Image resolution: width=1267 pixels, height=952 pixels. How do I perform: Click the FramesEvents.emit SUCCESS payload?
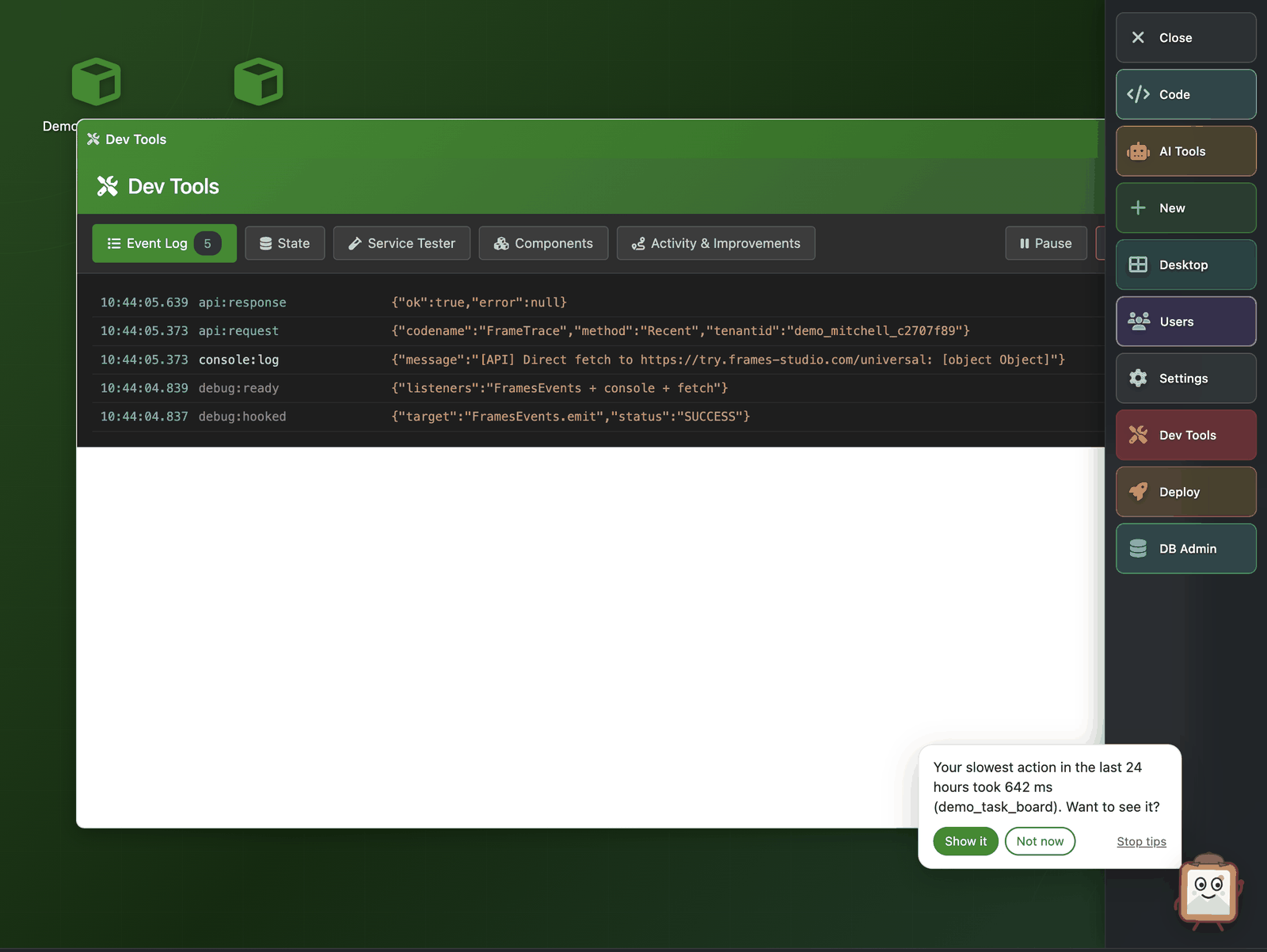tap(570, 417)
